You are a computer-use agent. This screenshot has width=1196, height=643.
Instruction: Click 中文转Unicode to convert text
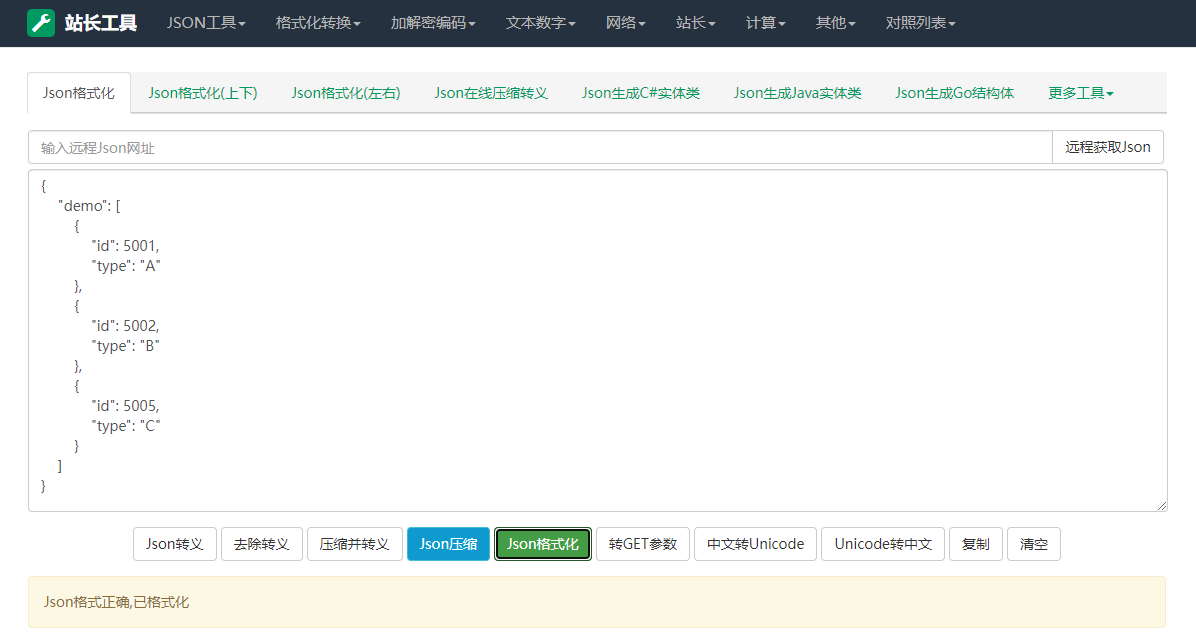click(755, 544)
